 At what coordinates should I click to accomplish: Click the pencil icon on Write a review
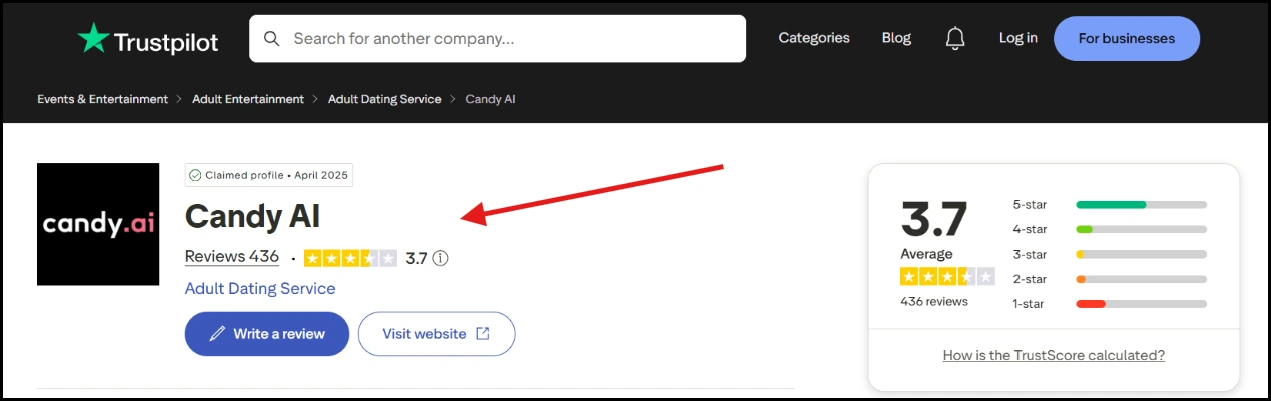(x=217, y=334)
